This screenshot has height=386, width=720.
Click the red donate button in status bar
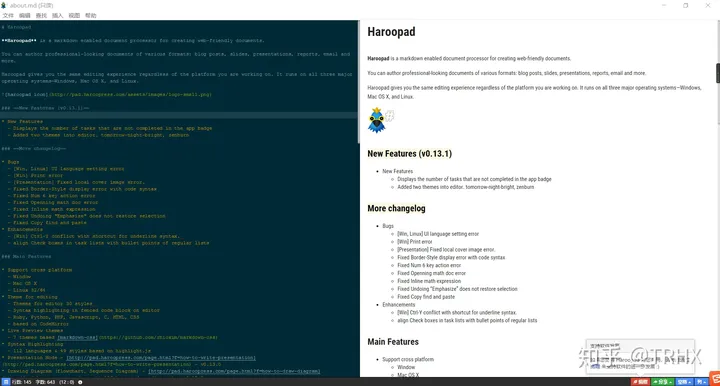point(641,382)
